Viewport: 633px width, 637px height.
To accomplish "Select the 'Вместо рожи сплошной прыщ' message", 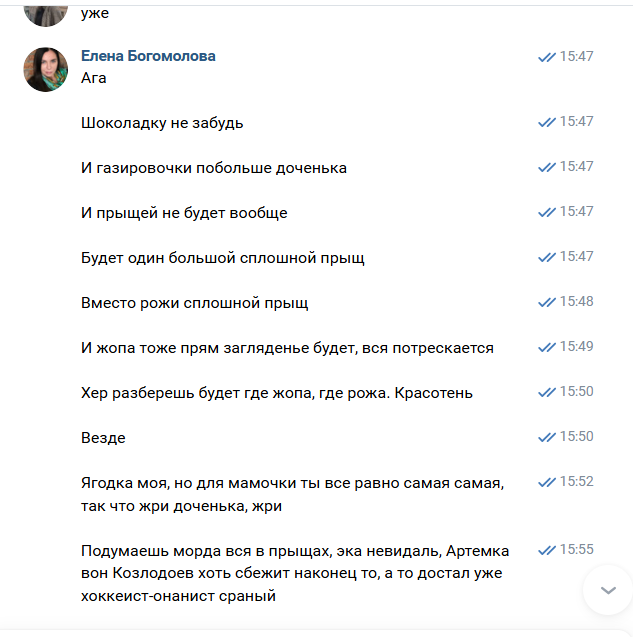I will [195, 303].
